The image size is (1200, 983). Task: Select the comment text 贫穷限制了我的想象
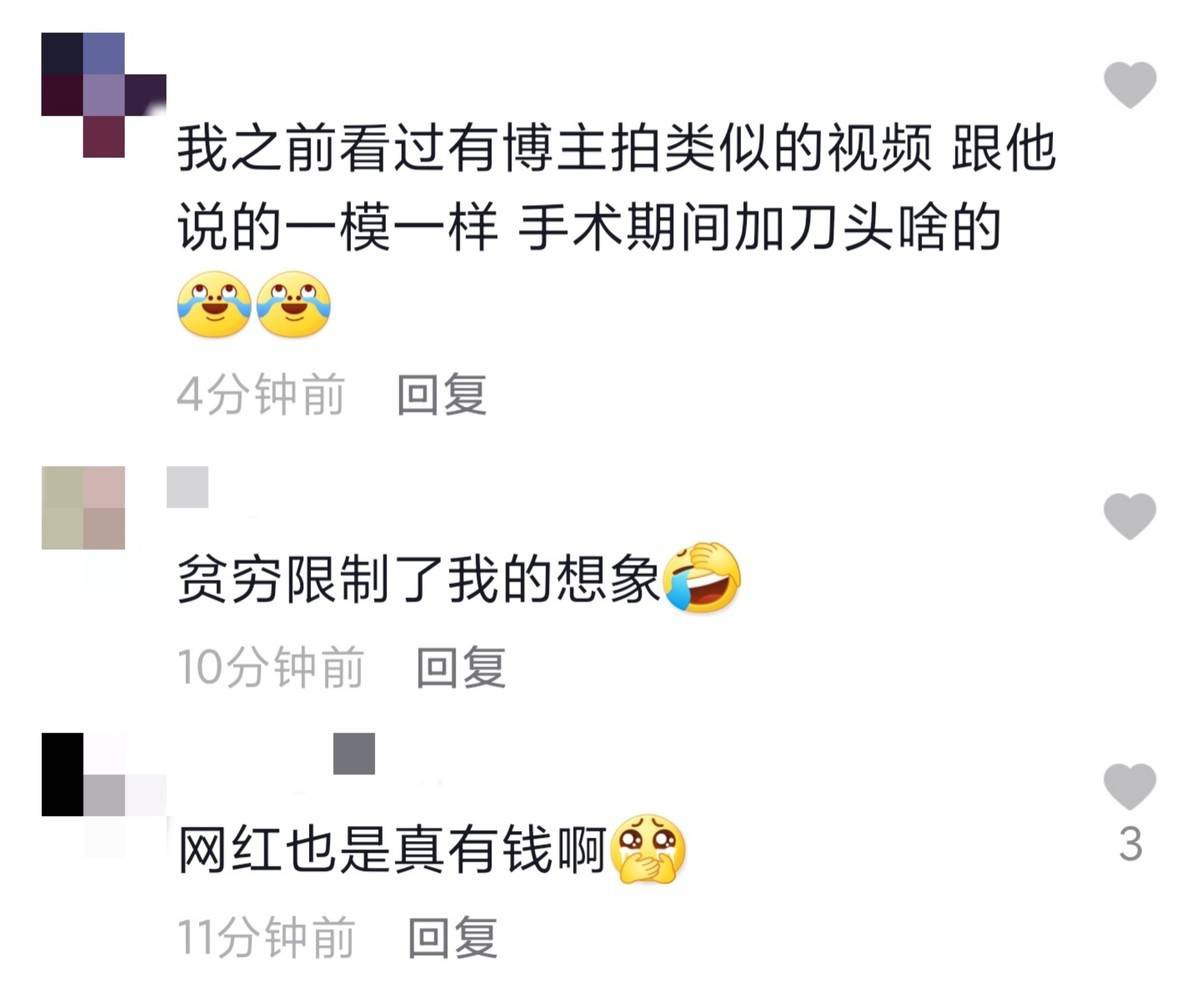[420, 578]
